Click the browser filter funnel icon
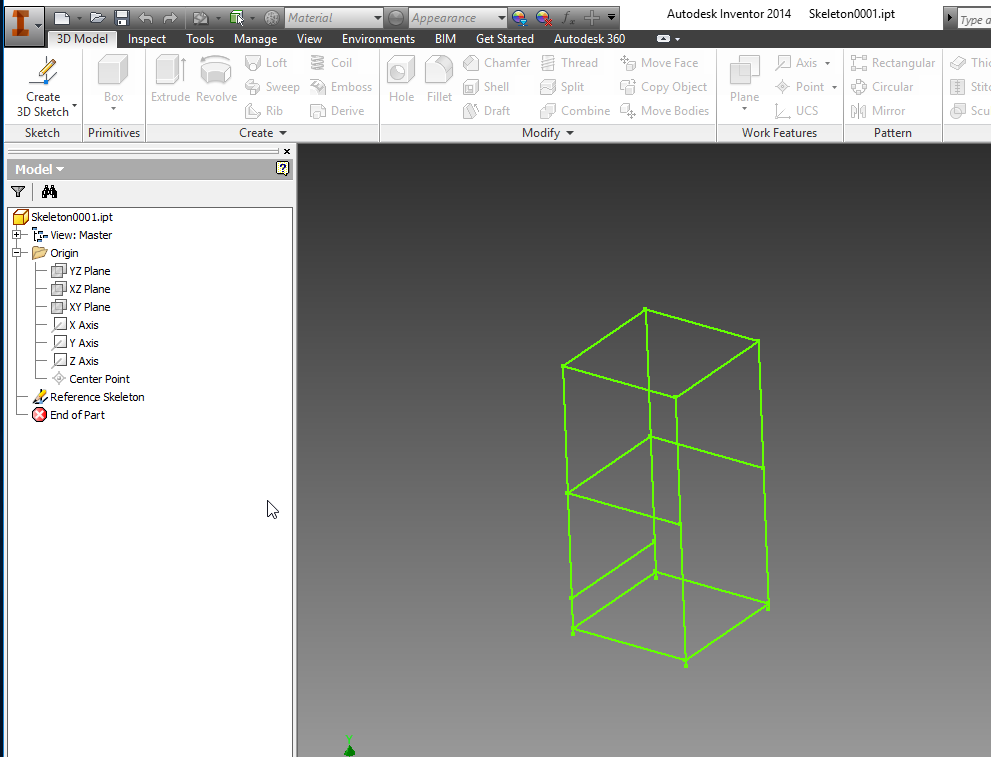 17,191
